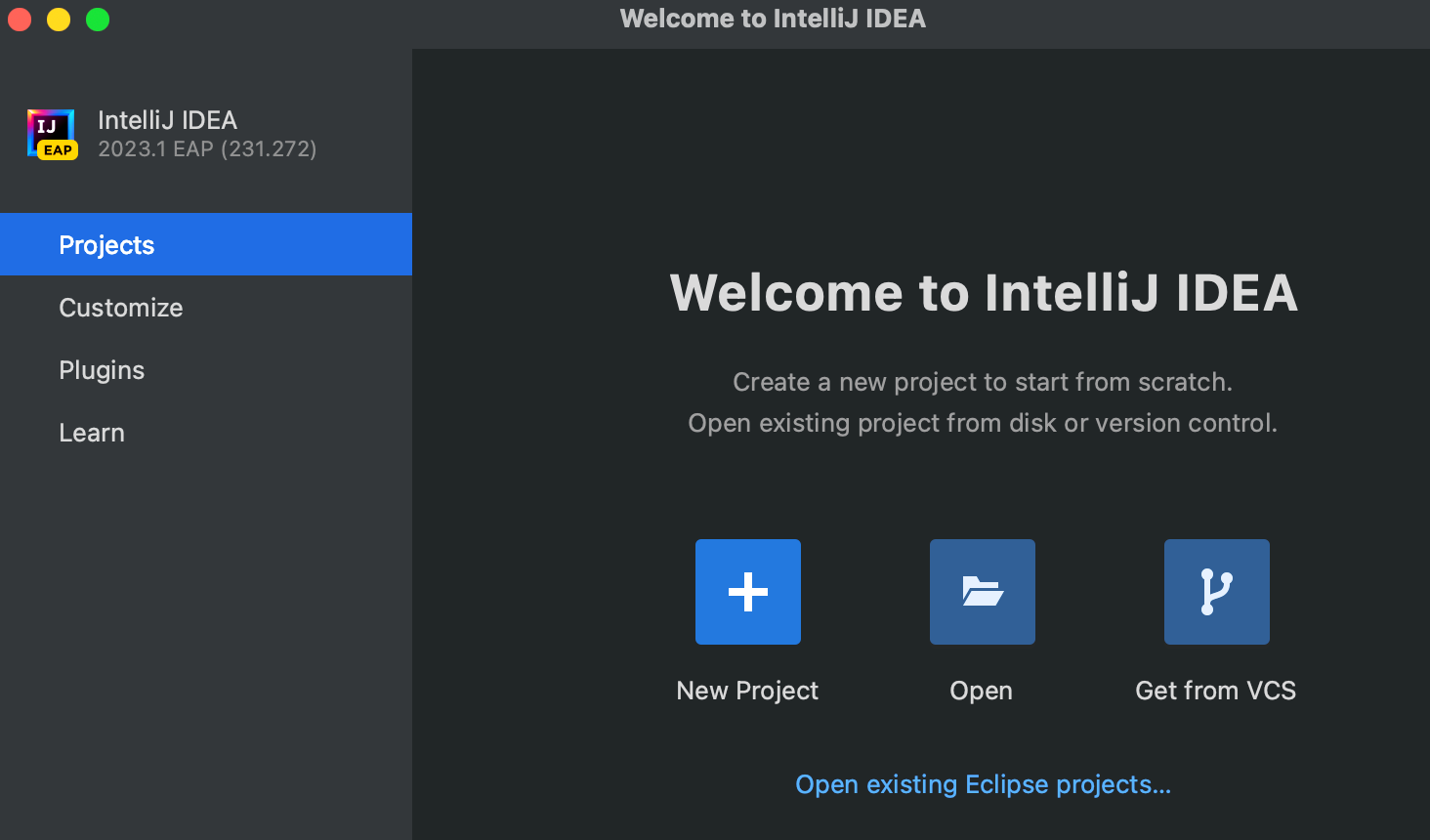
Task: Close the window with the red button
Action: point(20,20)
